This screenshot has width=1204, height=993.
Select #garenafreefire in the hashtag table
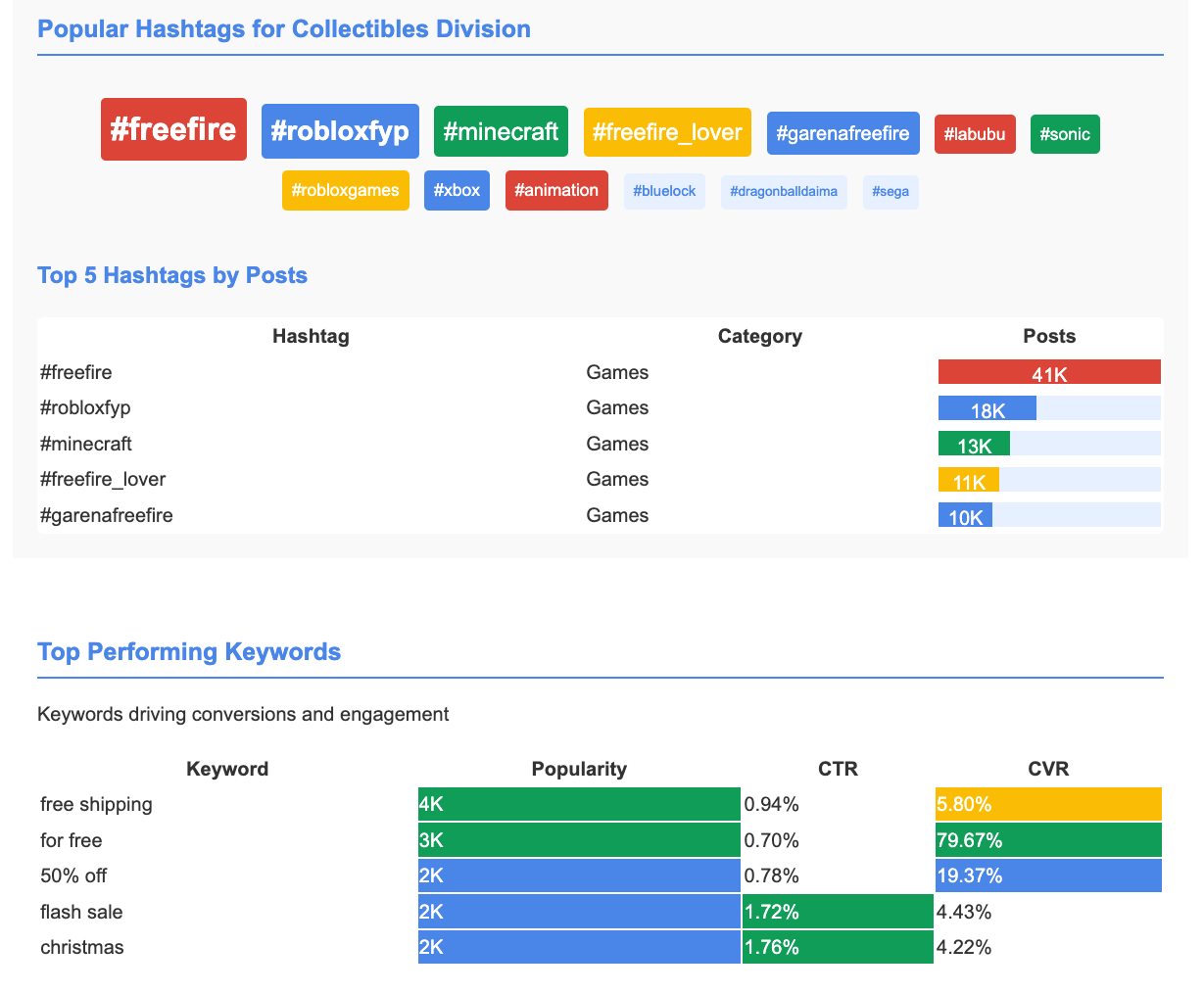107,515
